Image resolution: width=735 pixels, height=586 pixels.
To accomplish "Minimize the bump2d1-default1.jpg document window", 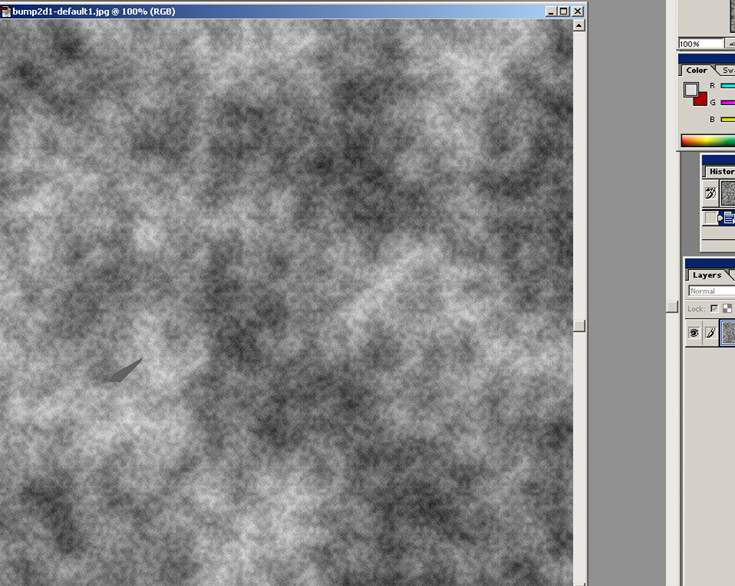I will pos(552,11).
